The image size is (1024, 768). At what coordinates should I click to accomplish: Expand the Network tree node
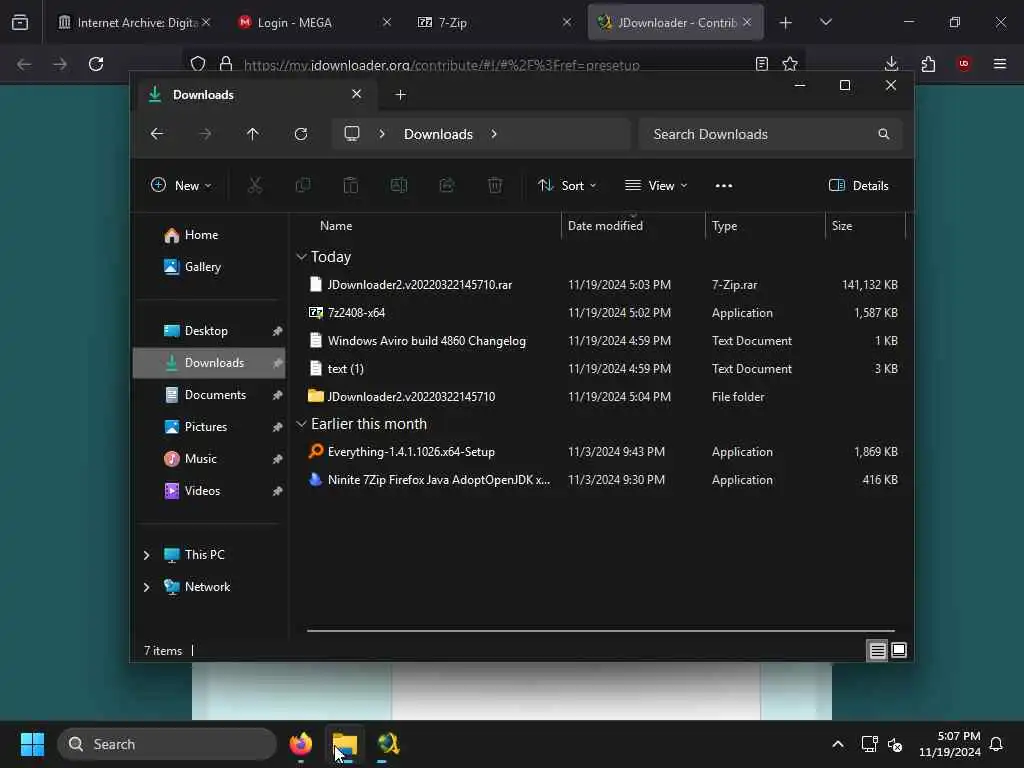tap(146, 587)
